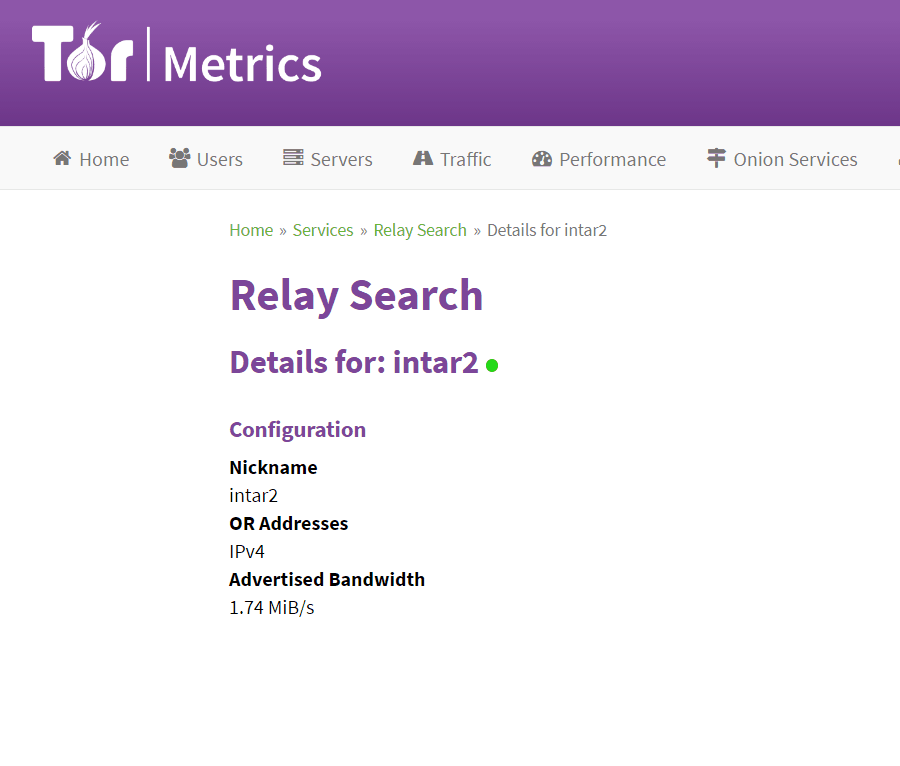Click the 'Details for: intar2' heading
900x766 pixels.
[354, 363]
